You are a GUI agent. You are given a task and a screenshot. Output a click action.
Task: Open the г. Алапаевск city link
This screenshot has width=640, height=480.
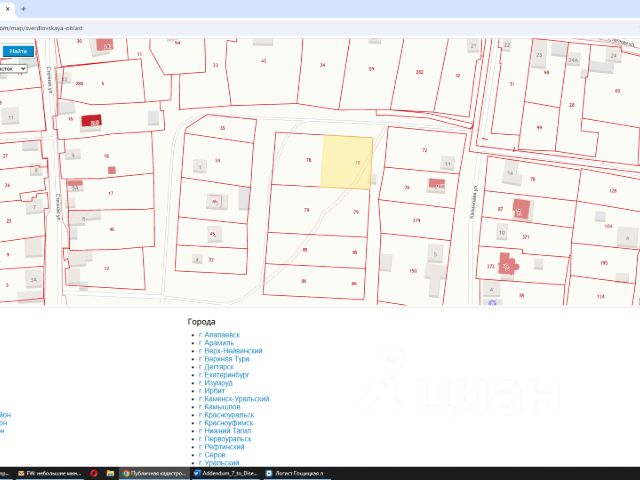pos(219,335)
